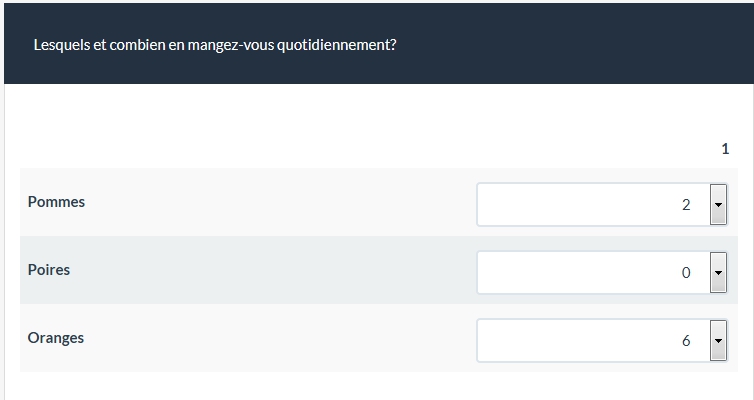
Task: Click the column header labeled 1
Action: (x=725, y=149)
